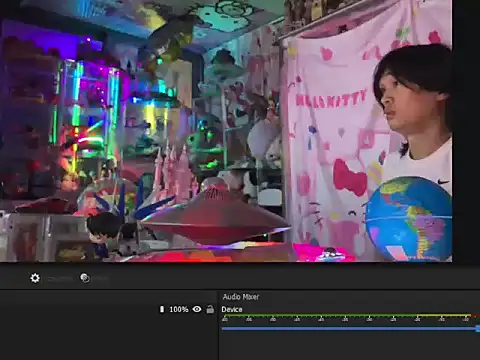This screenshot has height=360, width=480.
Task: Click empty space below the source row
Action: [108, 338]
